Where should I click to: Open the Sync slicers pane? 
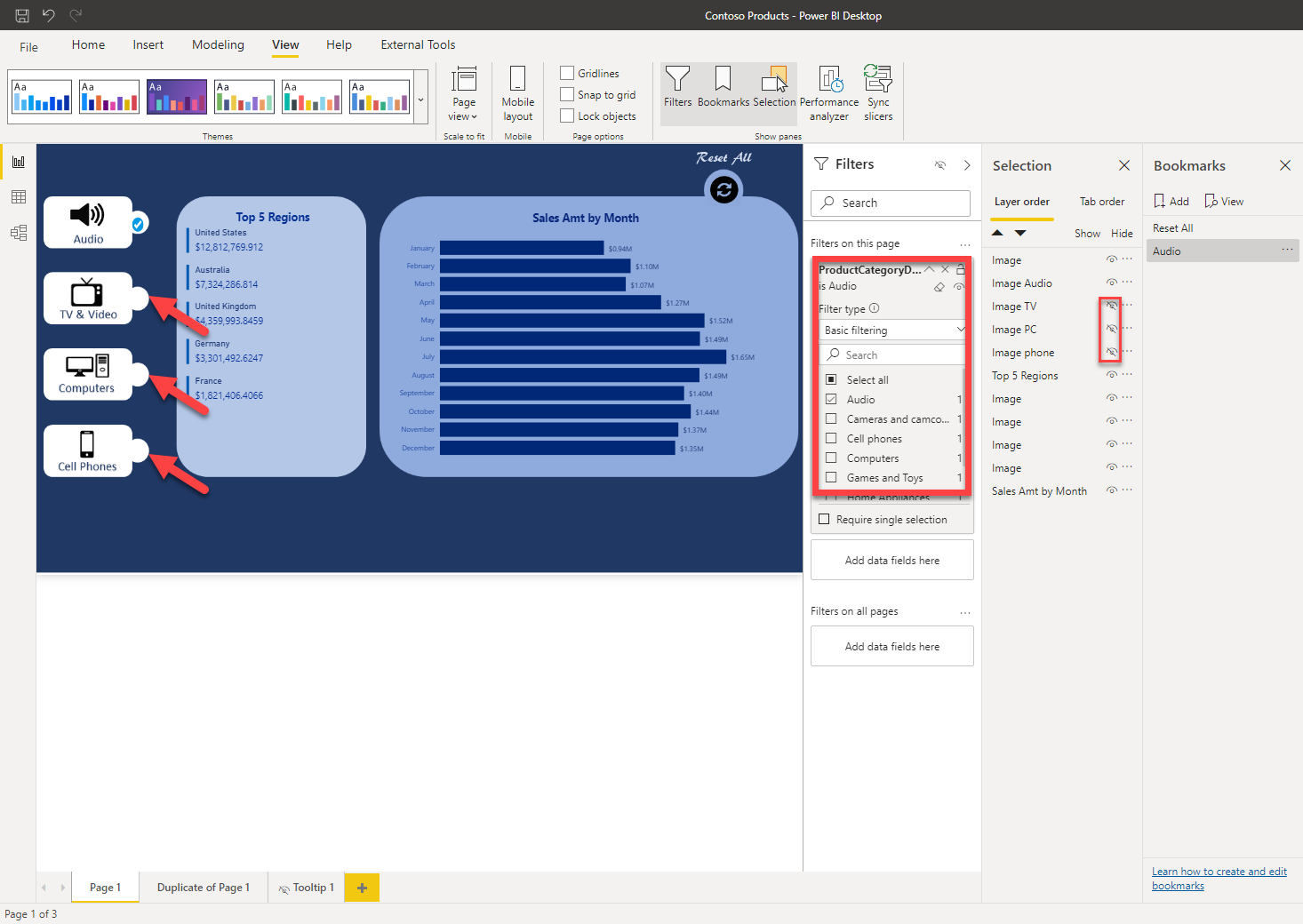(878, 94)
